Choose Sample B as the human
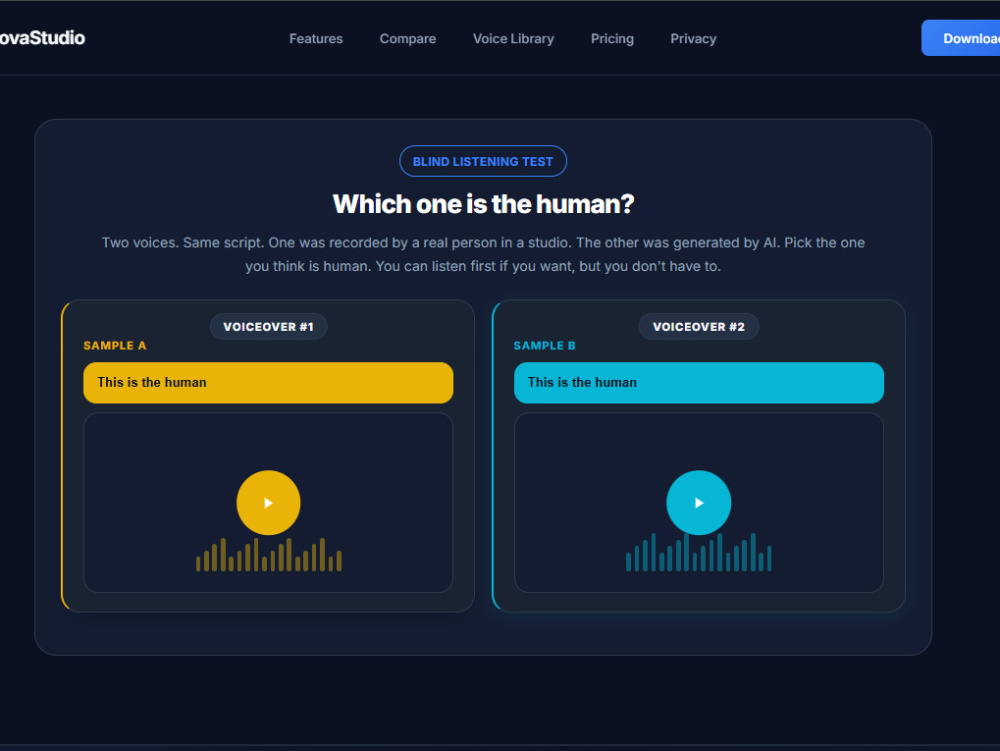Image resolution: width=1000 pixels, height=751 pixels. (x=698, y=383)
